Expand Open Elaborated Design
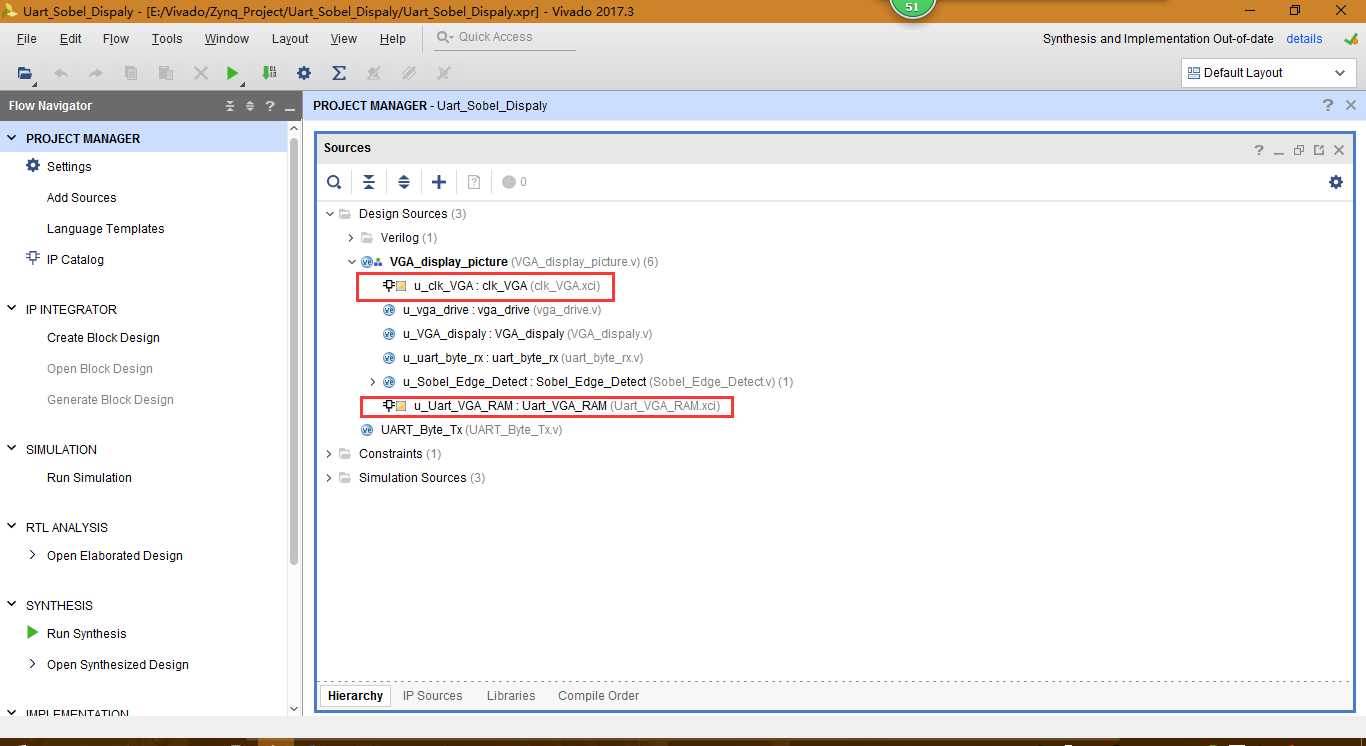Screen dimensions: 1366x746 click(x=32, y=555)
